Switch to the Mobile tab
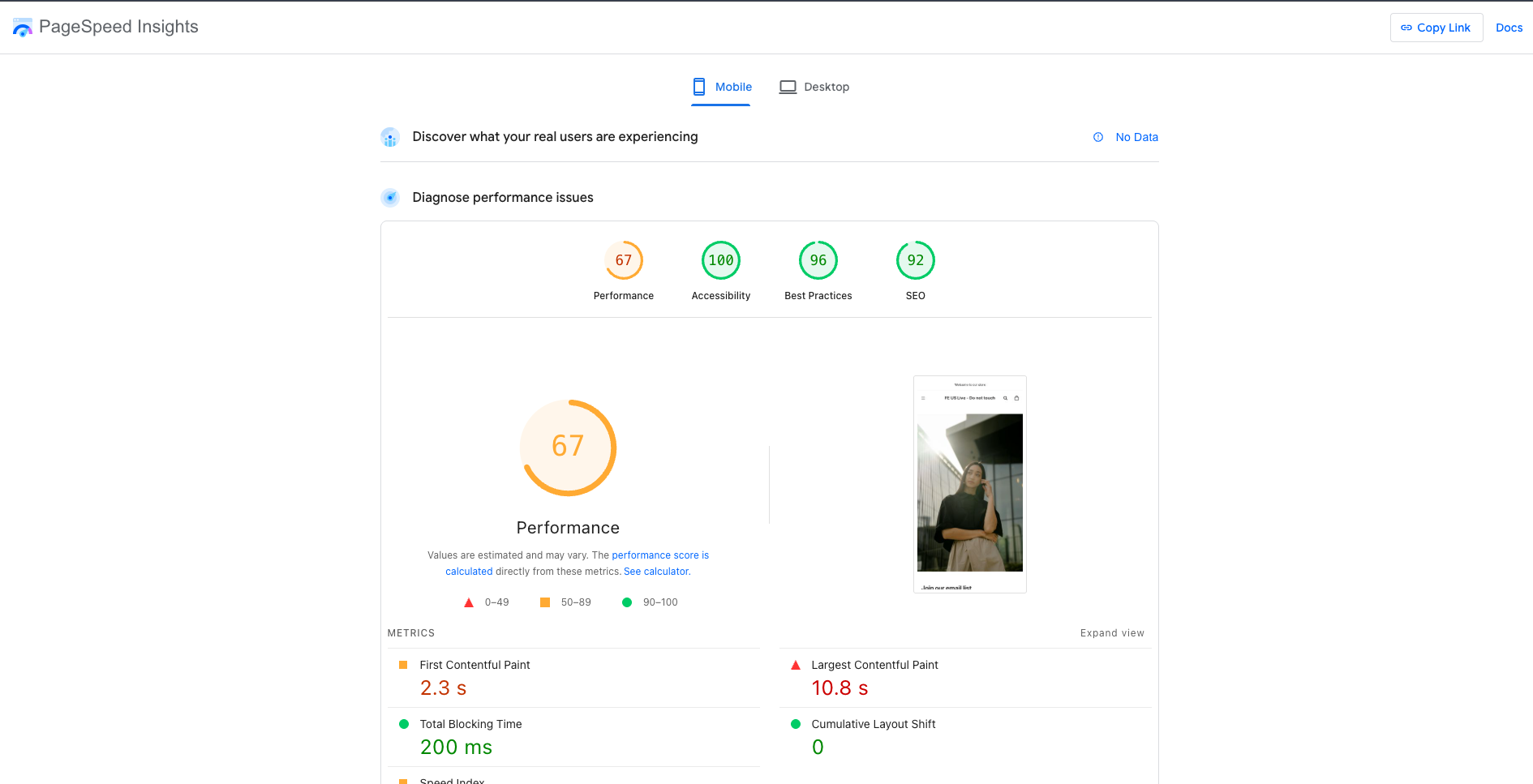 [x=721, y=87]
